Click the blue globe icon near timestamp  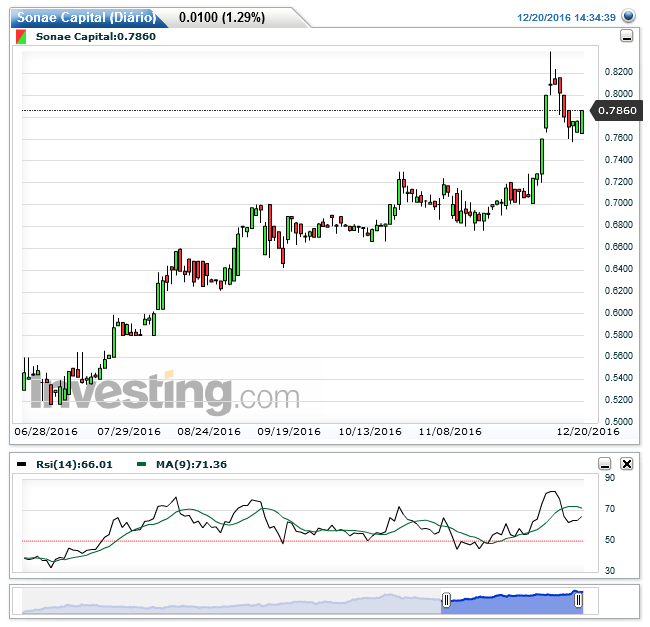point(628,17)
